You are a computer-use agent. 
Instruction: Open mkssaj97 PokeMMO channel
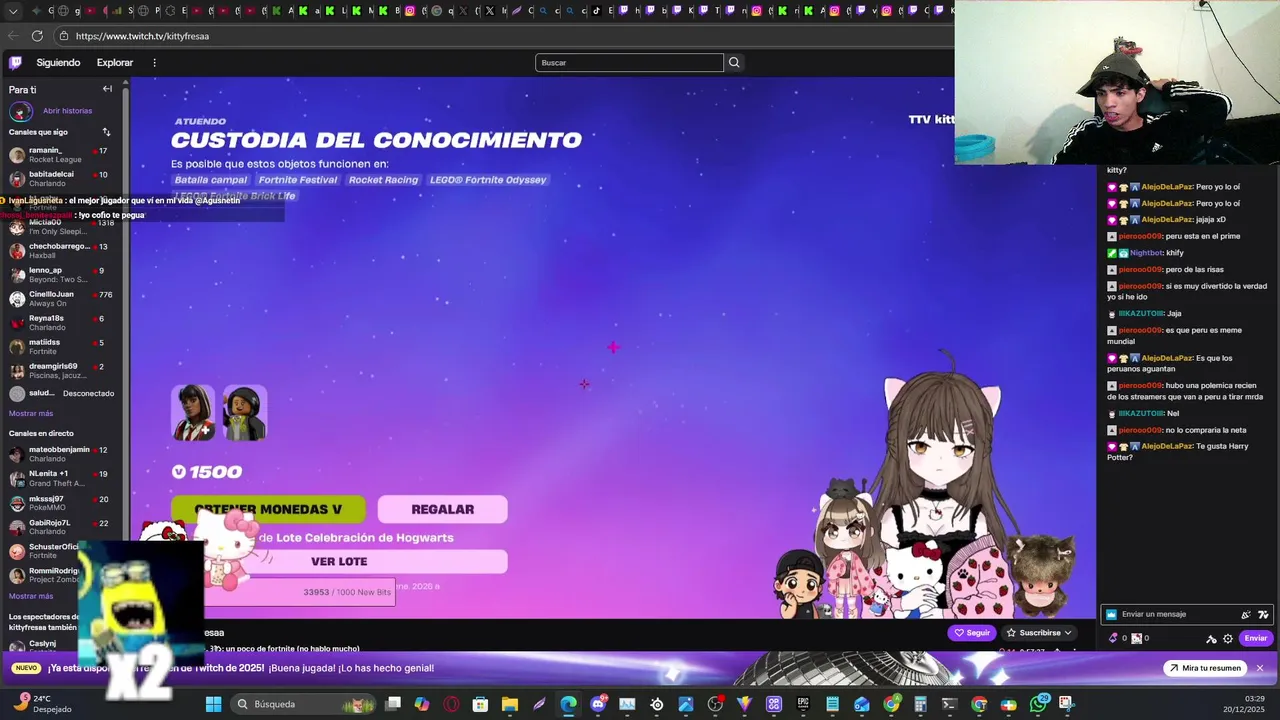point(60,503)
